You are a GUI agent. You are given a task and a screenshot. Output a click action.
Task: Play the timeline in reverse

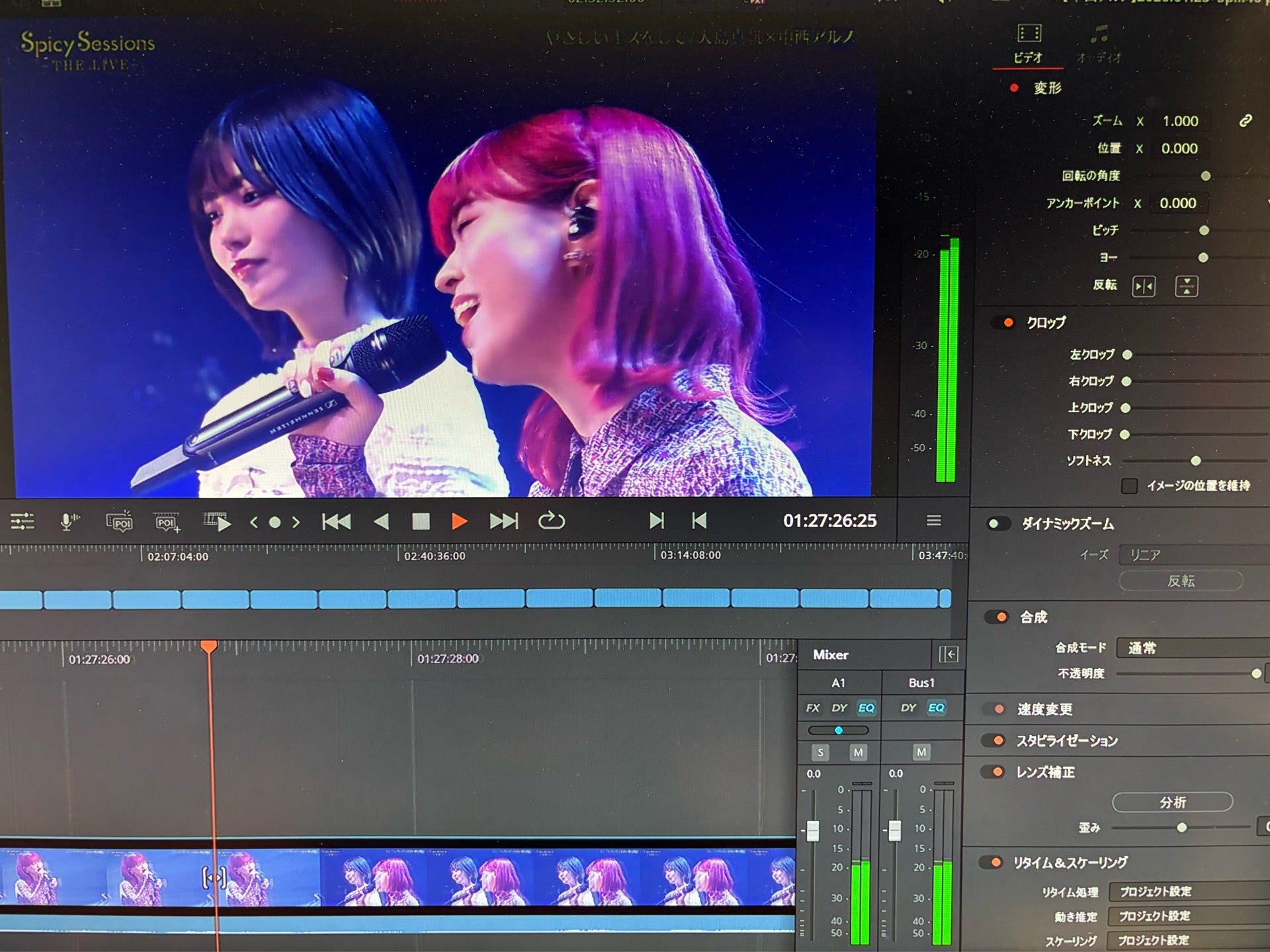(382, 522)
